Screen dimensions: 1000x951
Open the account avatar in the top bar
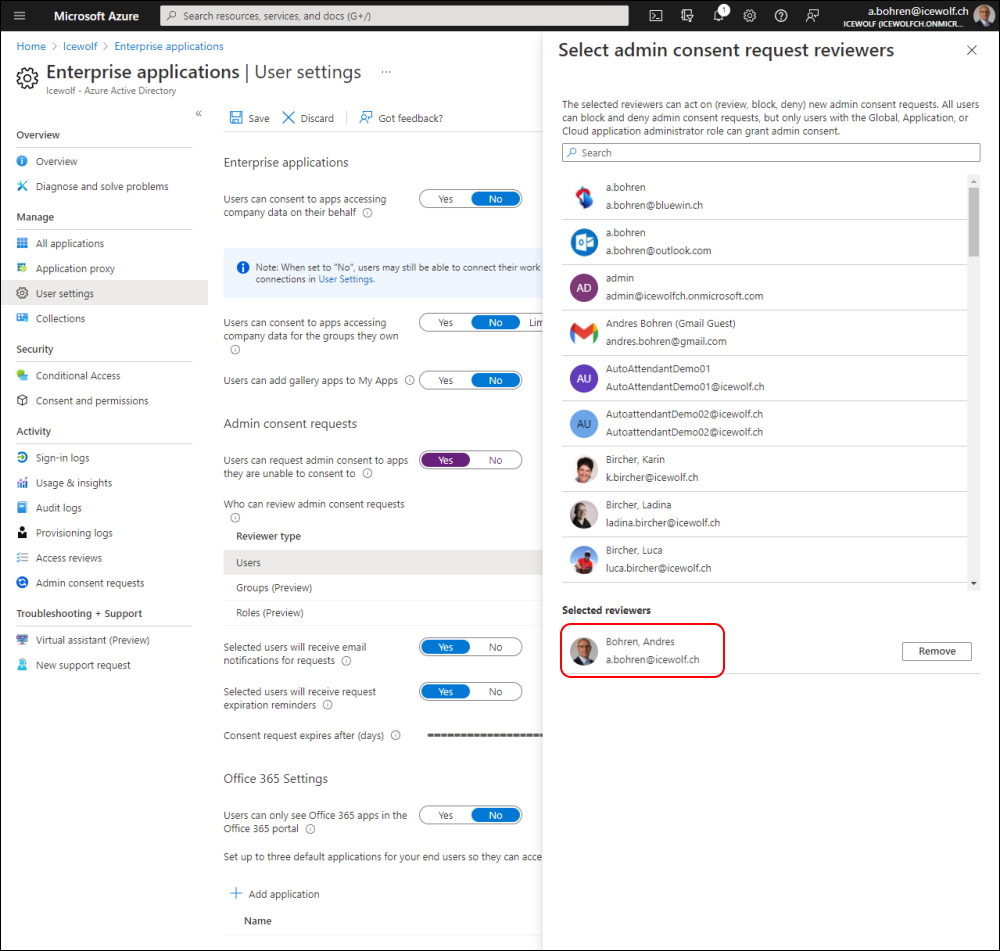(983, 16)
